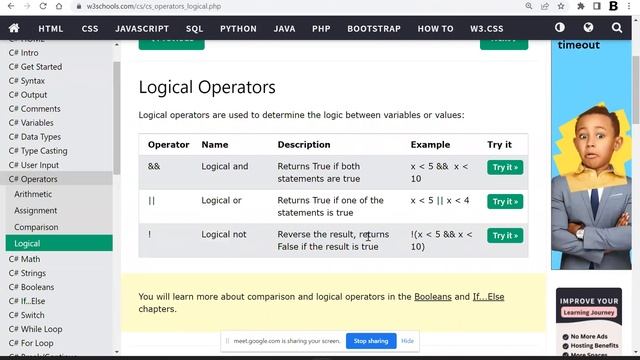
Task: Click Try it for Logical not
Action: 505,236
